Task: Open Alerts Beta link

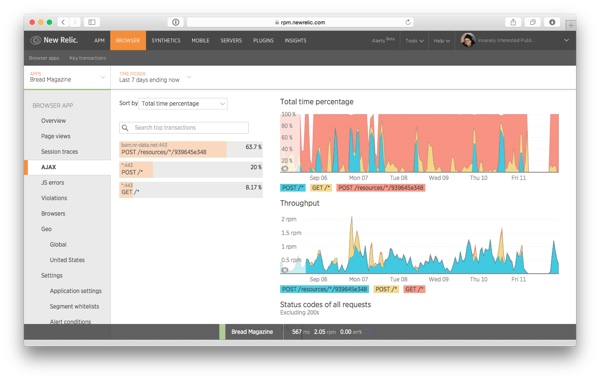Action: coord(383,40)
